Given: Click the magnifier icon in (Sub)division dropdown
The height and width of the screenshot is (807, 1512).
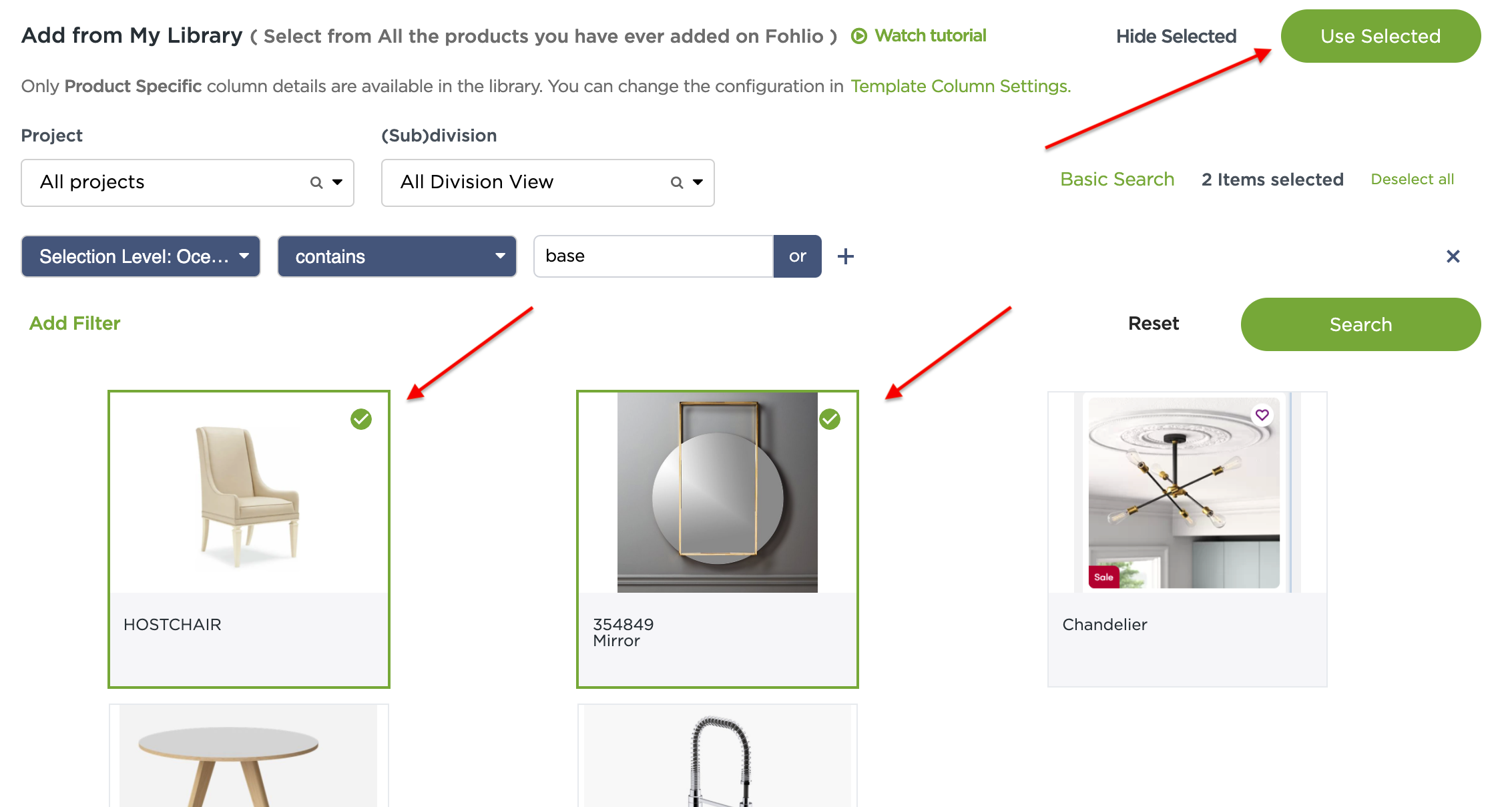Looking at the screenshot, I should tap(676, 182).
